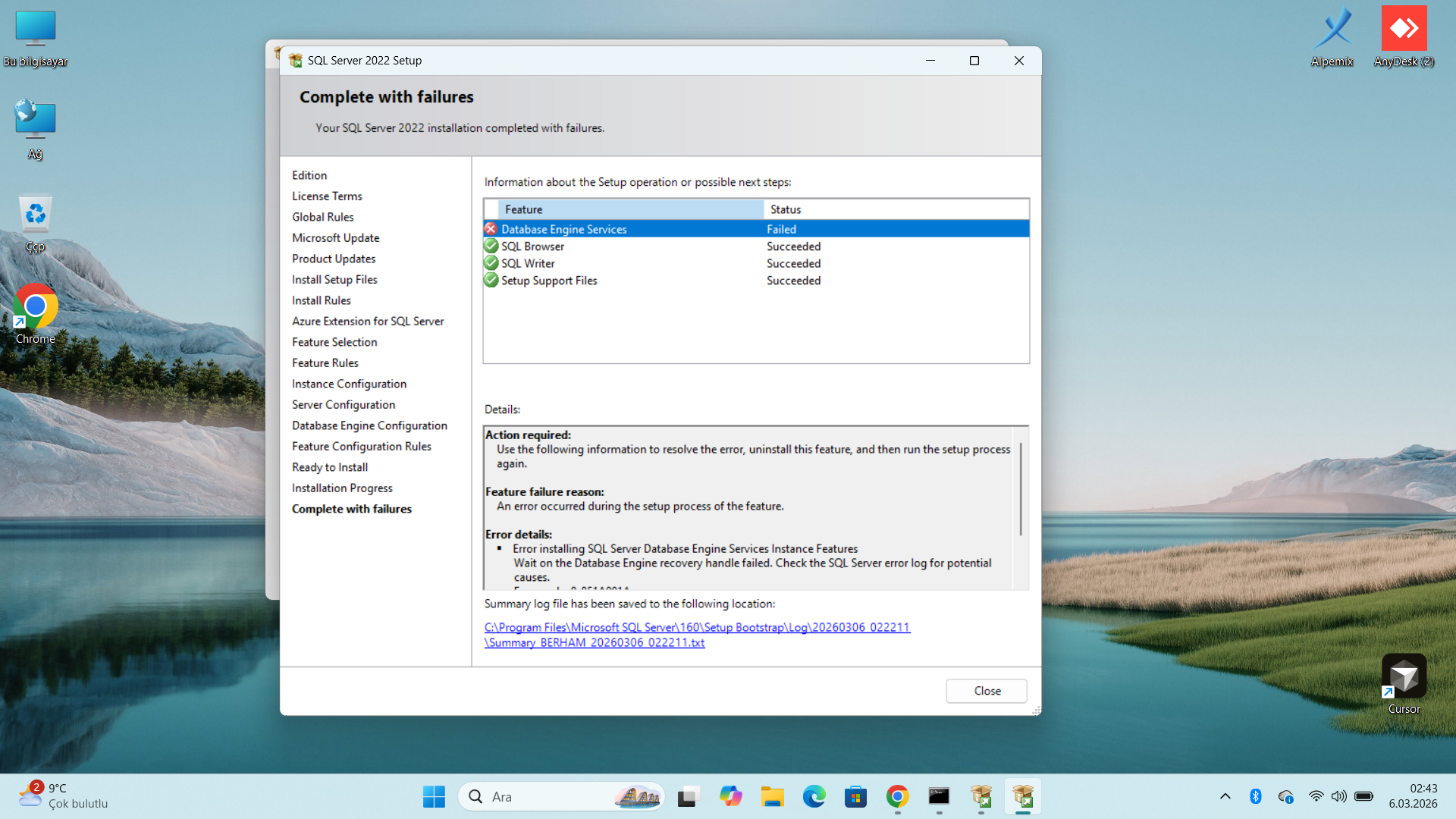
Task: Click the green check icon next to SQL Writer
Action: 491,263
